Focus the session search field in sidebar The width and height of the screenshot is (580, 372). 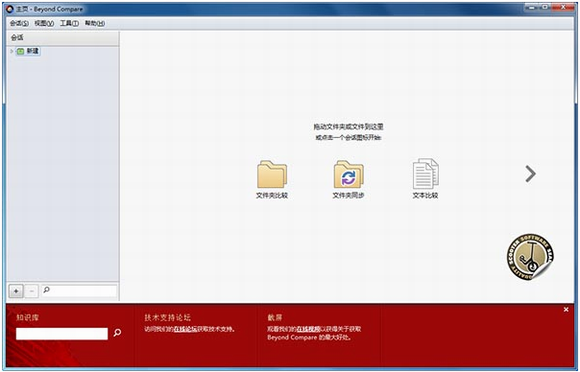click(x=79, y=291)
